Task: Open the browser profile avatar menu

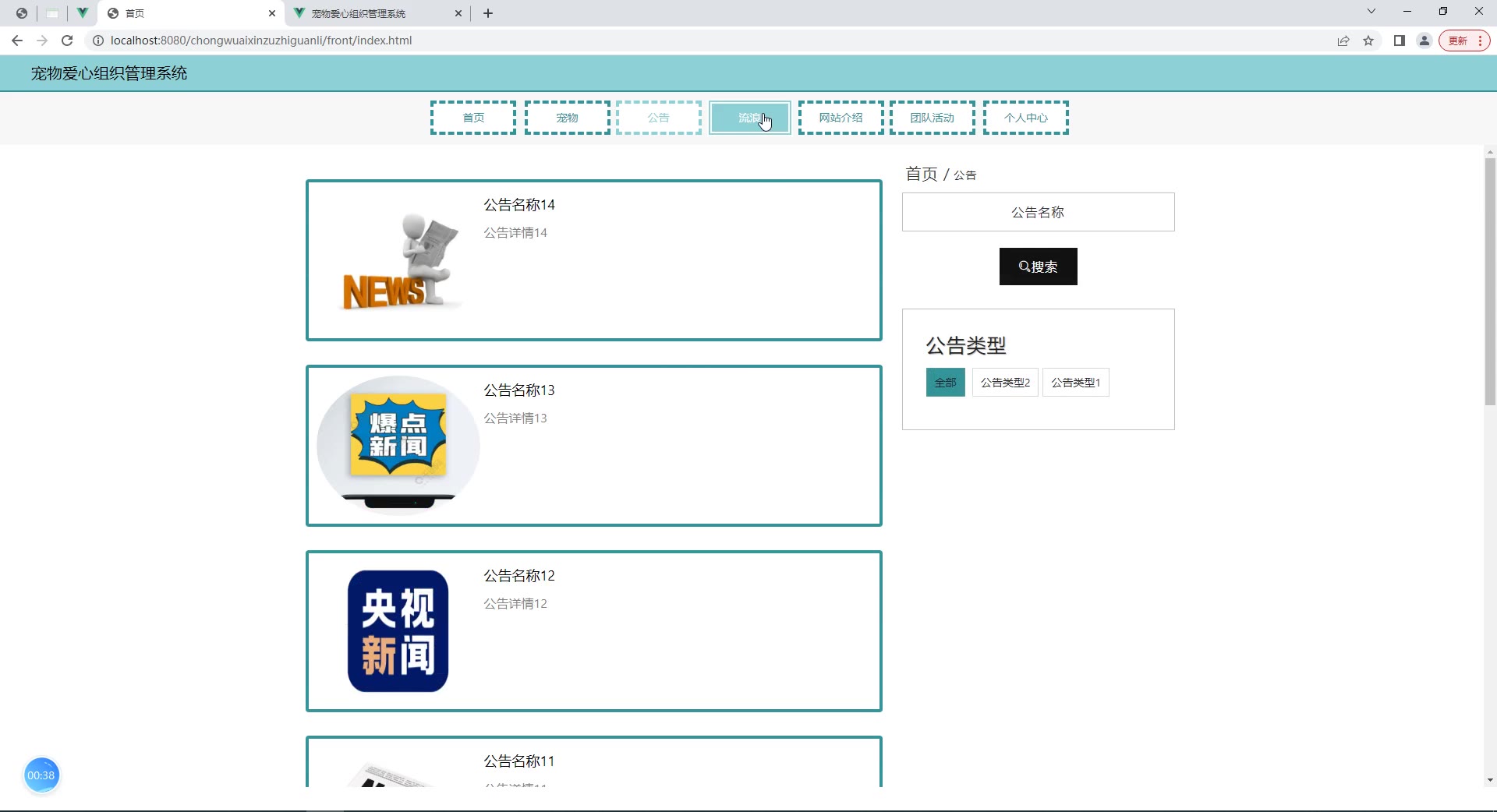Action: (1424, 41)
